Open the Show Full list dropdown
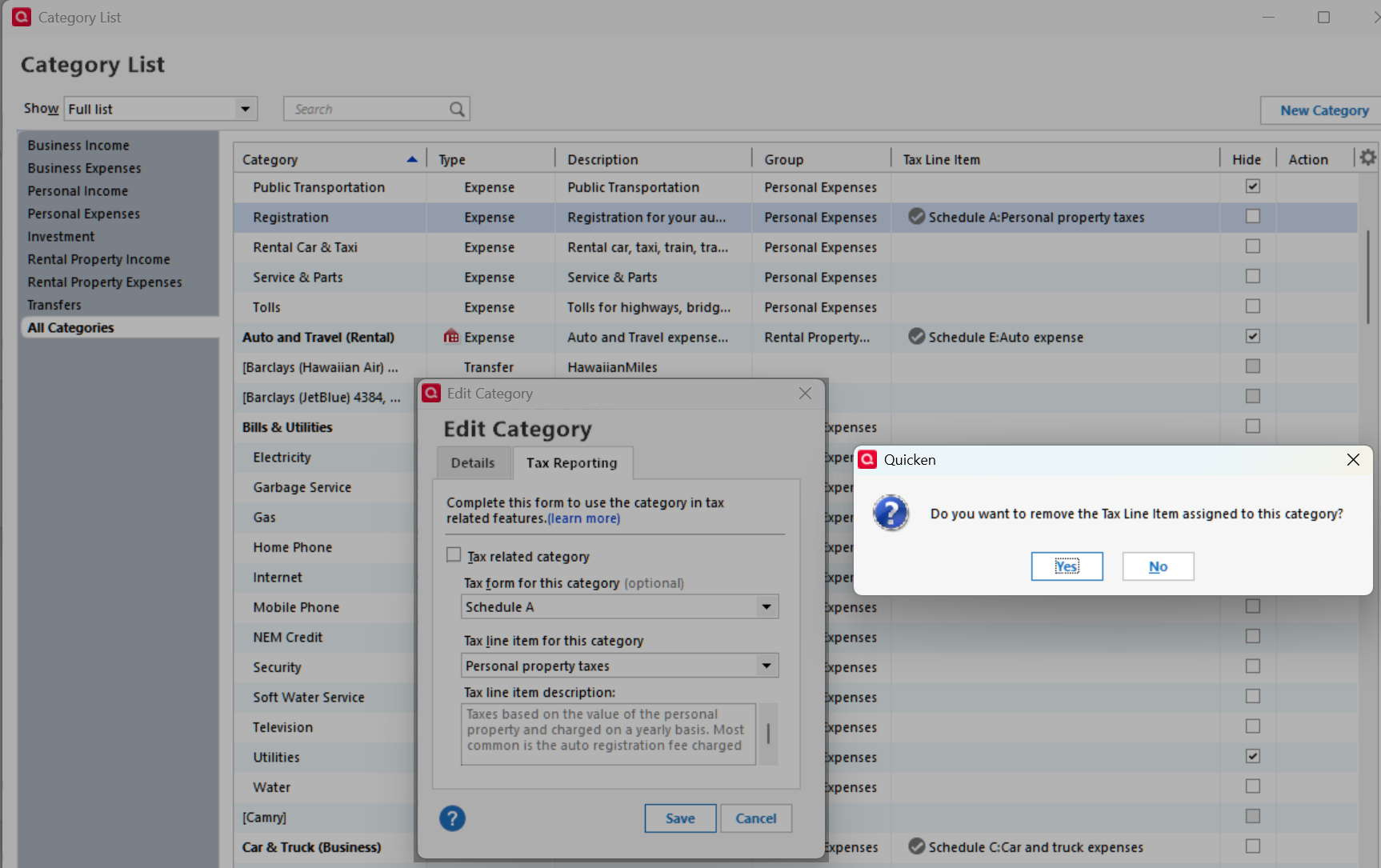1381x868 pixels. 160,109
